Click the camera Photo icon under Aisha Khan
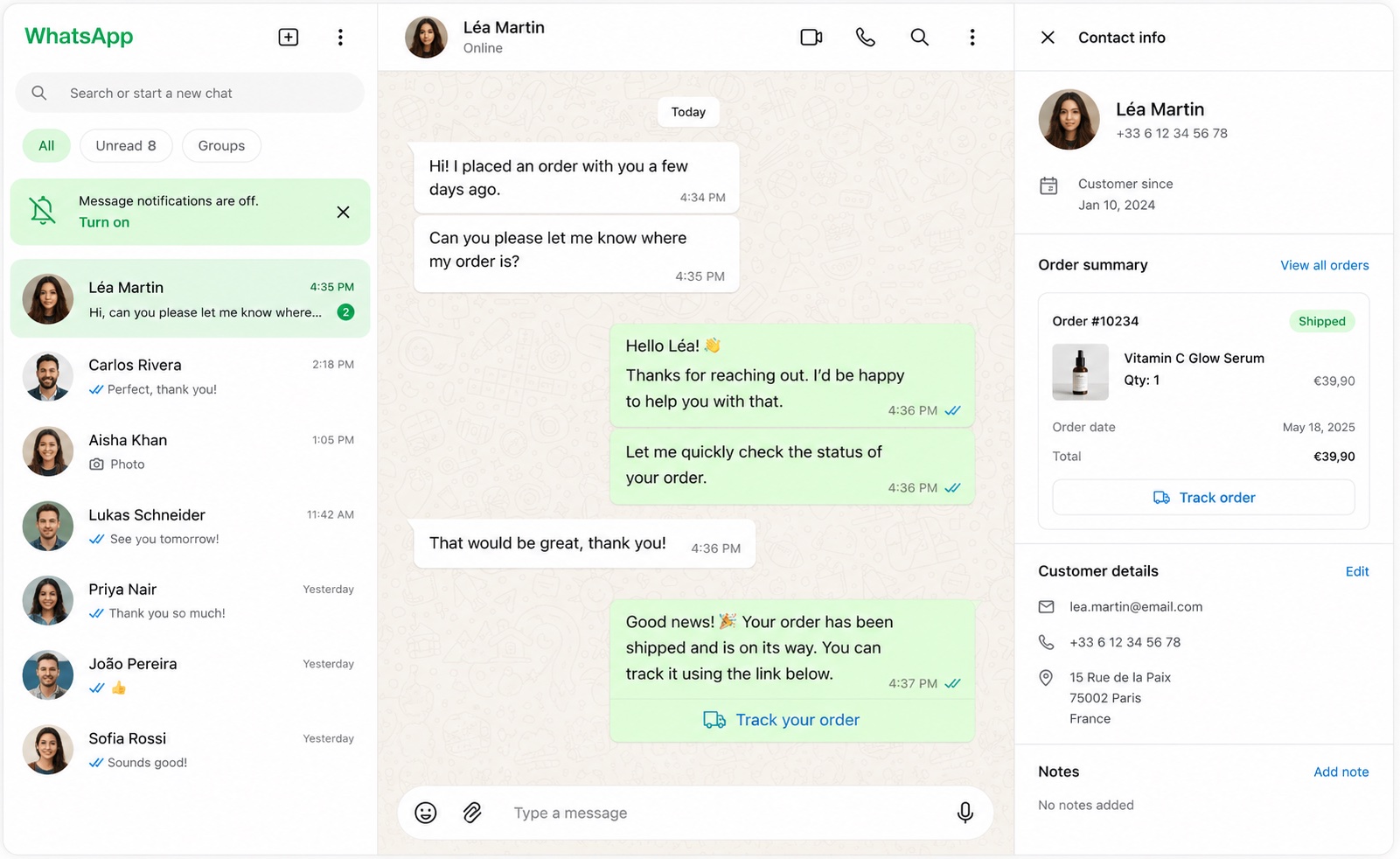 click(96, 464)
